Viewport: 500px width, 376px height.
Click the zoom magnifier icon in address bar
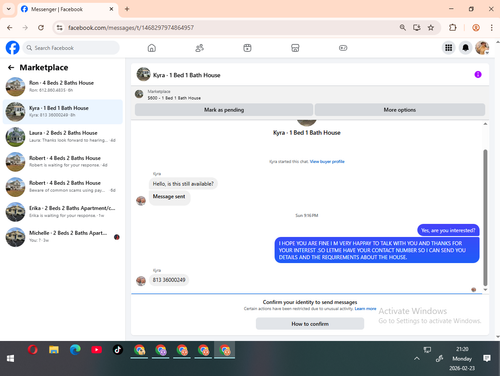(403, 27)
